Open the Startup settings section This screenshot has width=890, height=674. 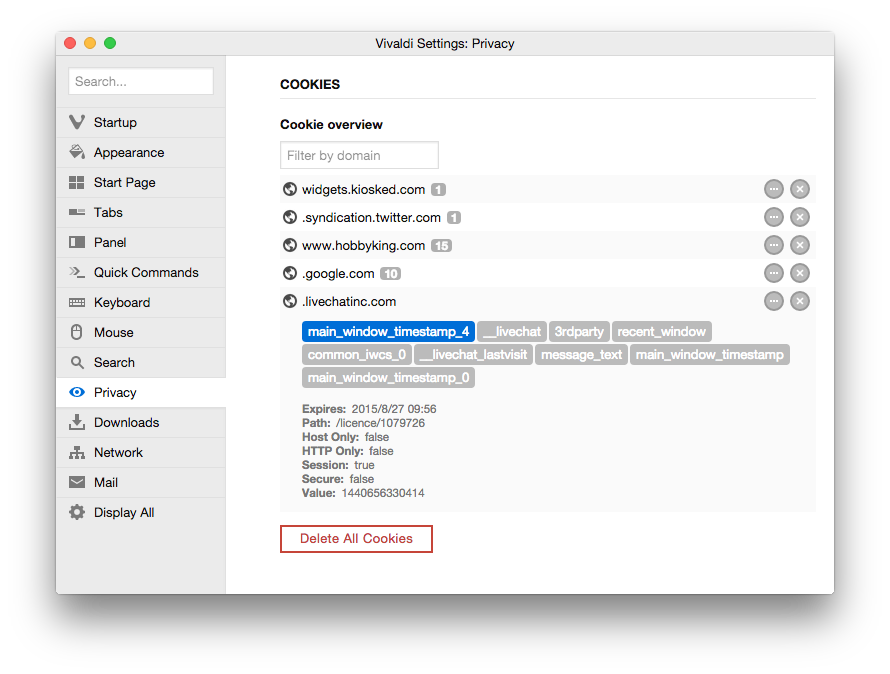[141, 122]
